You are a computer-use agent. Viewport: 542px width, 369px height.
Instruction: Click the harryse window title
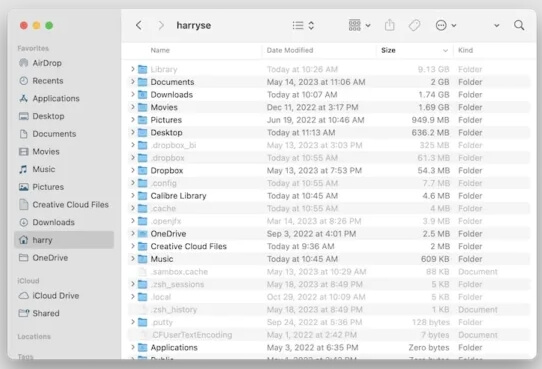point(194,25)
